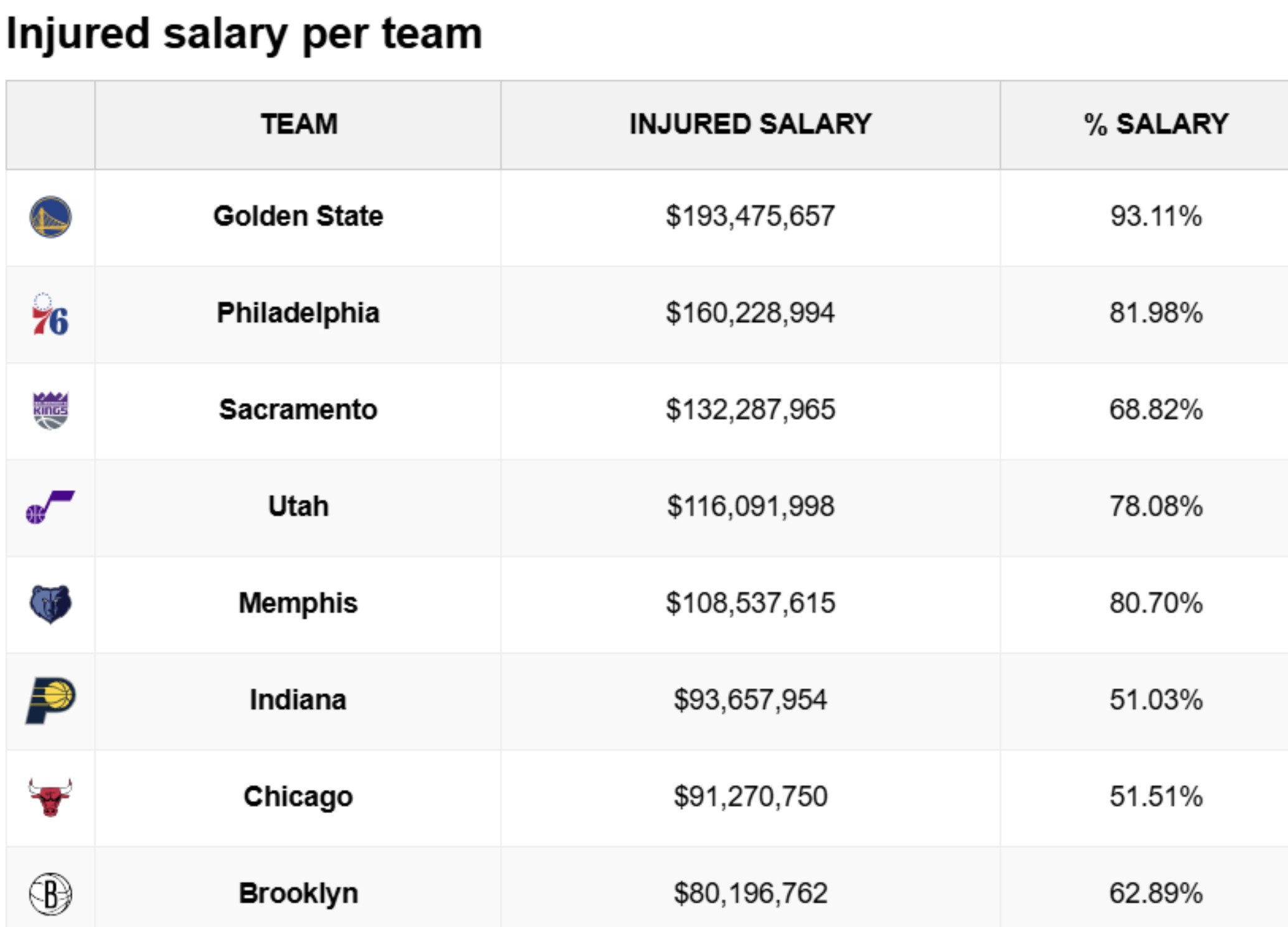Click the Philadelphia 76ers logo
Viewport: 1288px width, 927px height.
(50, 315)
